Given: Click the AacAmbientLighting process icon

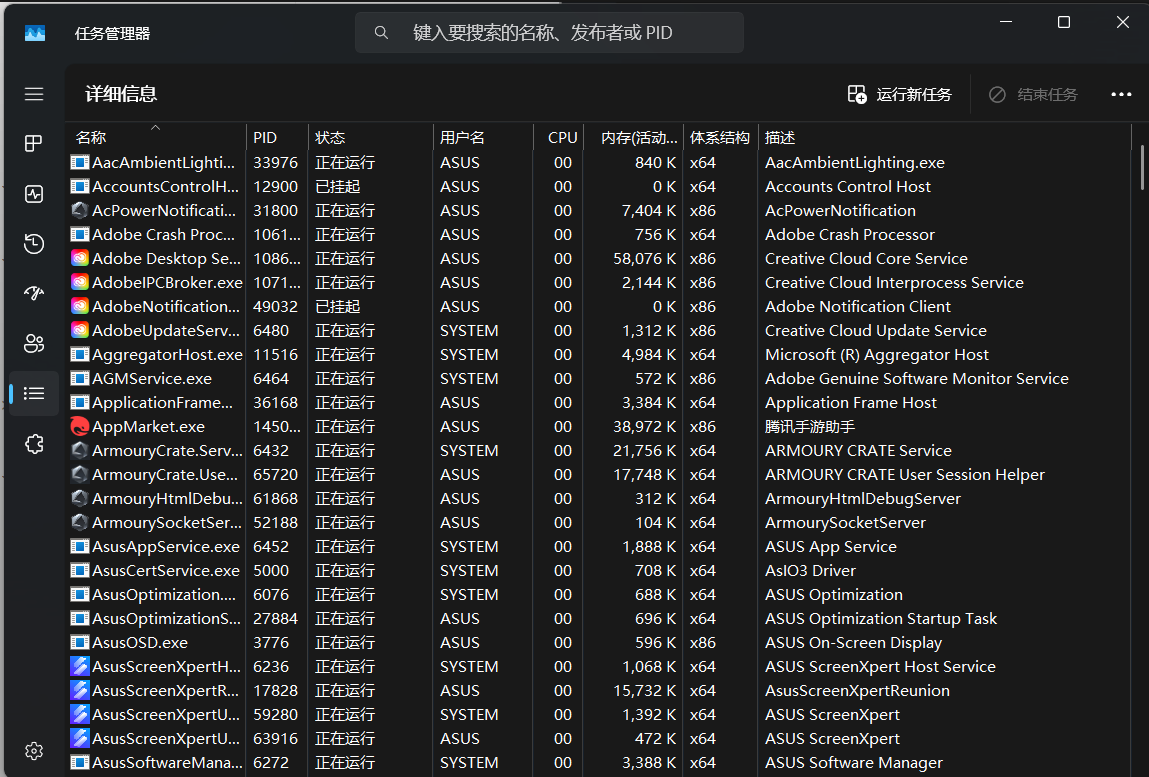Looking at the screenshot, I should point(80,162).
